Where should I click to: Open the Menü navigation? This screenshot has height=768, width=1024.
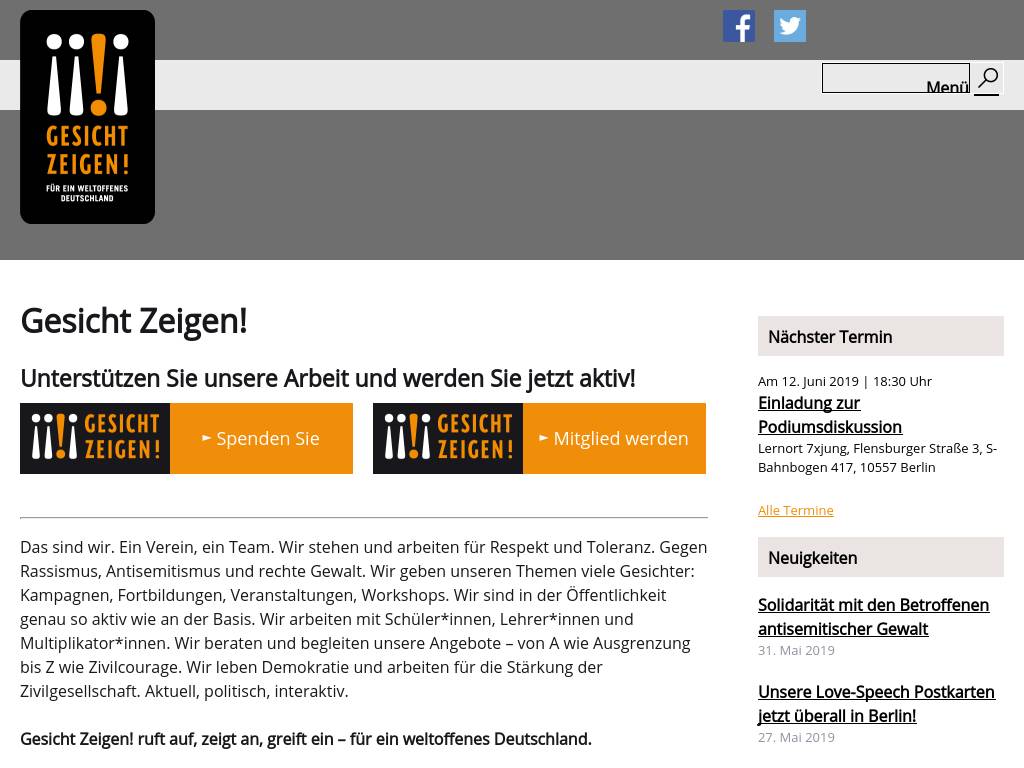(947, 88)
